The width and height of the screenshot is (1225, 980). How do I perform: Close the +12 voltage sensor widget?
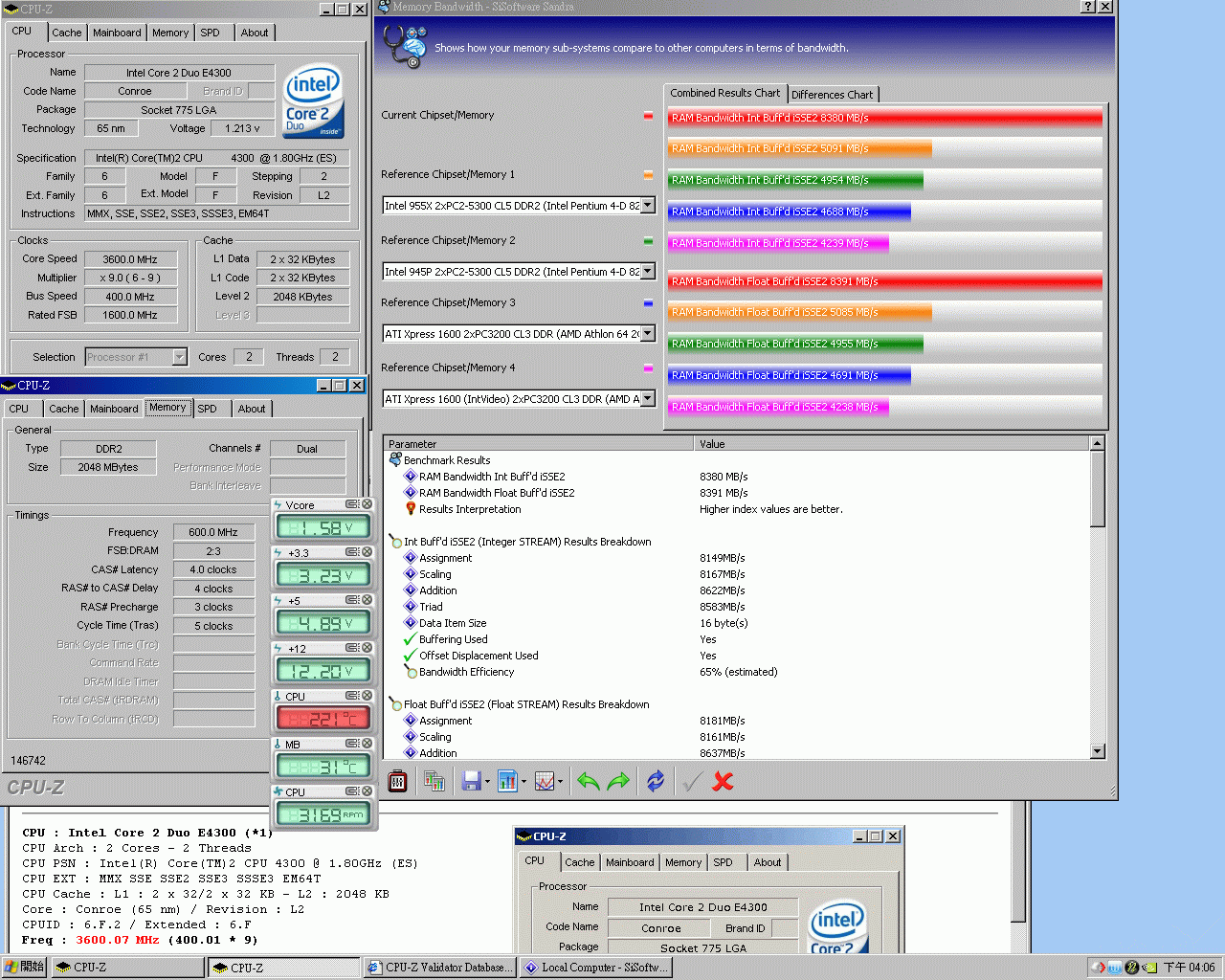coord(367,648)
